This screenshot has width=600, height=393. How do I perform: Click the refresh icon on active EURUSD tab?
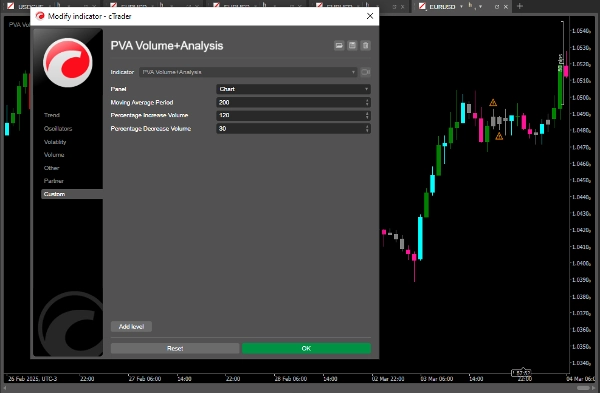(x=497, y=7)
